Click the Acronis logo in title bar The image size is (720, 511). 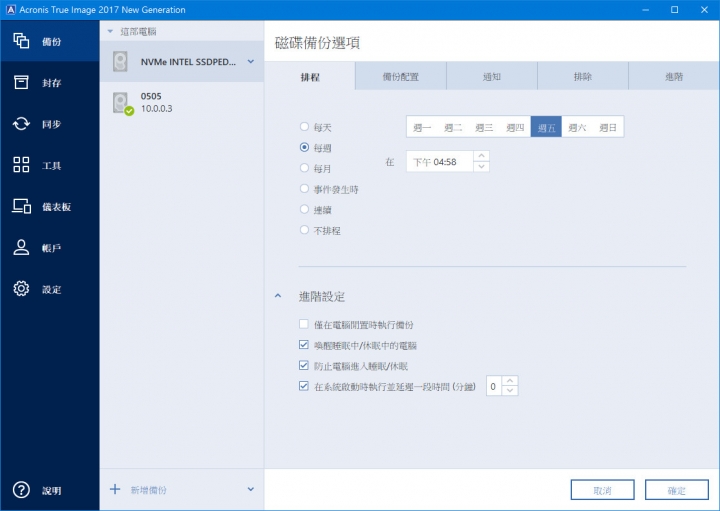point(10,9)
